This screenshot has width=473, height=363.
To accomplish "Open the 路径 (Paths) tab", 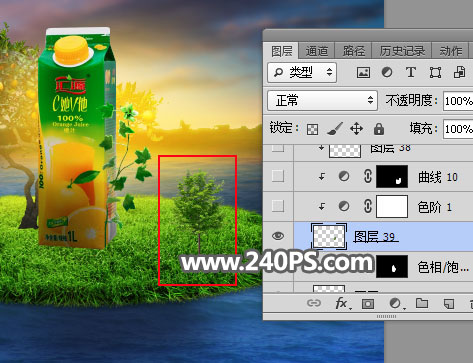I will (353, 51).
